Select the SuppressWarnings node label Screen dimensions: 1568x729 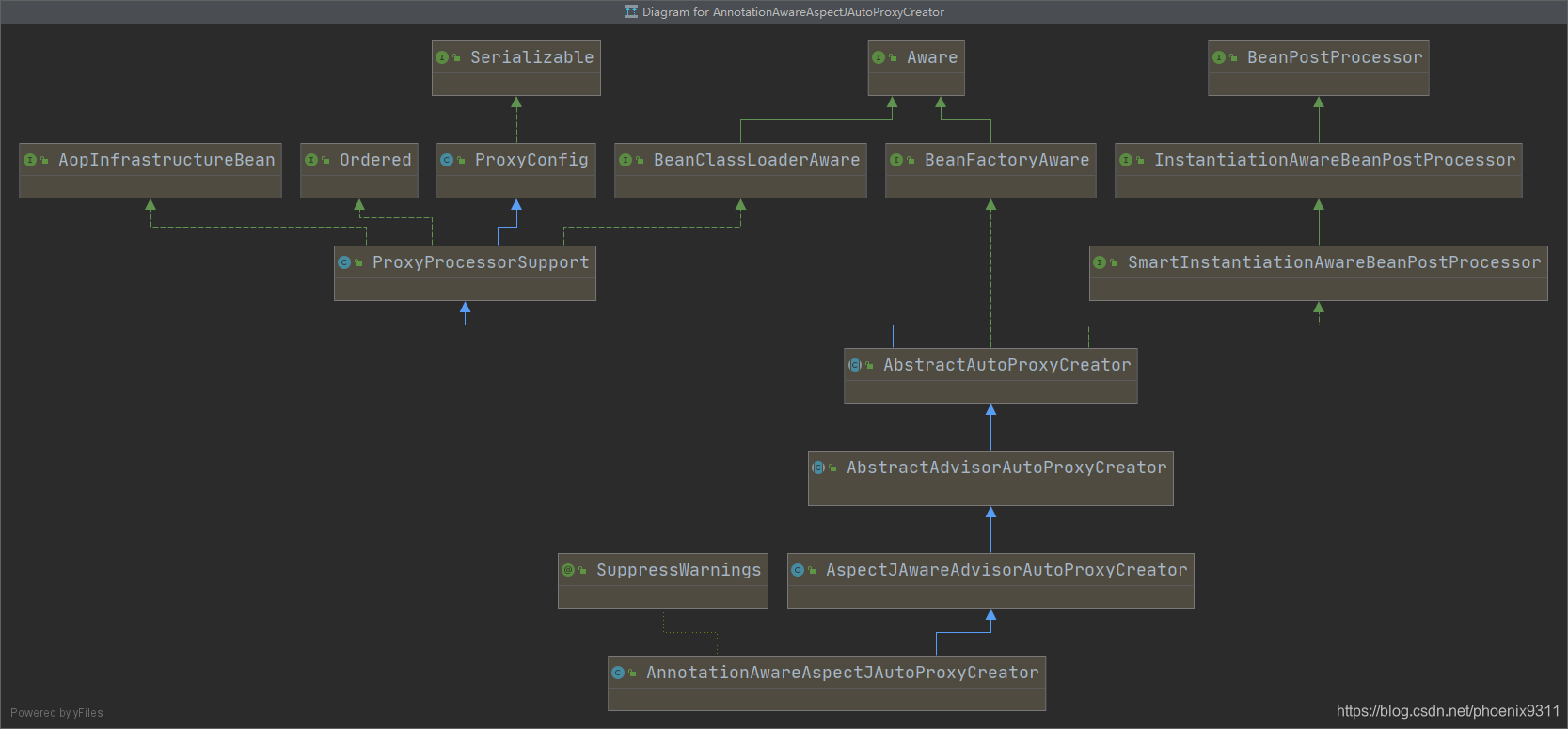(678, 570)
